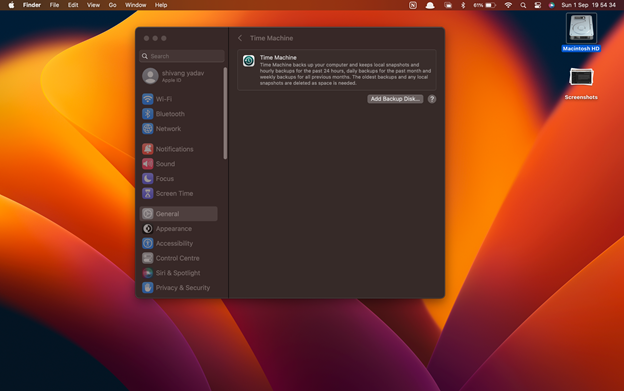The width and height of the screenshot is (624, 391).
Task: Open Control Centre from menu bar
Action: click(538, 5)
